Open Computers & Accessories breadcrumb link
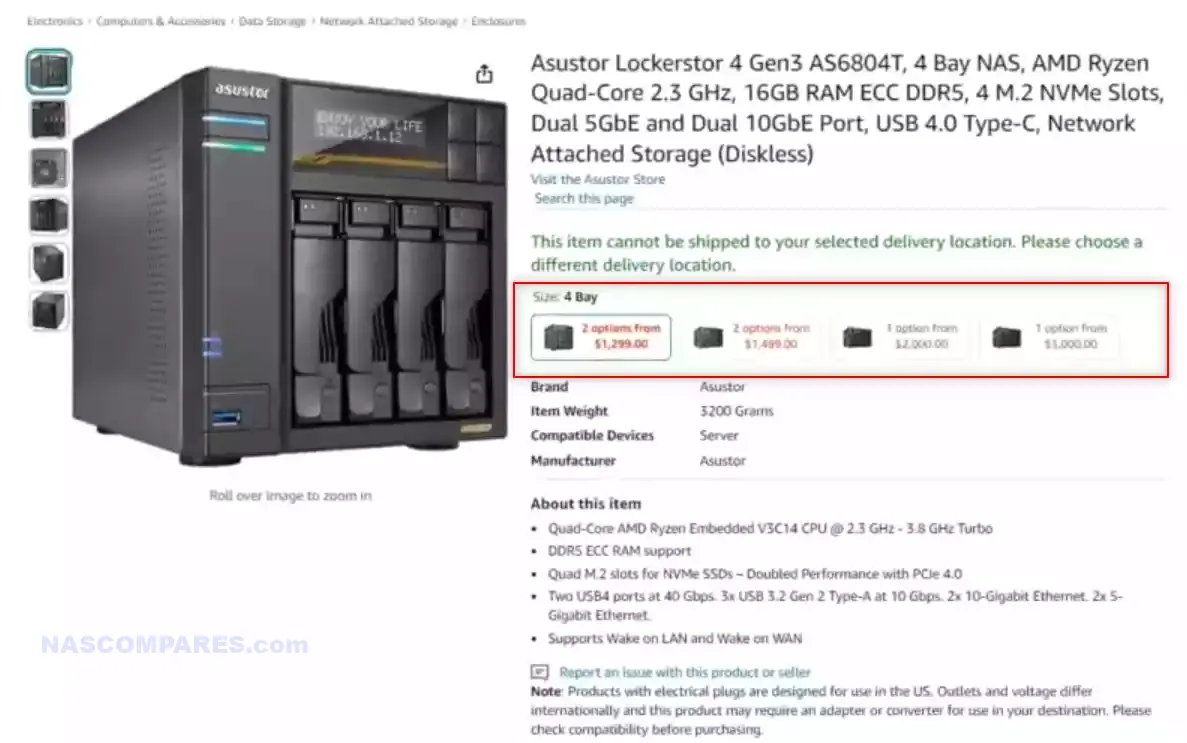The height and width of the screenshot is (743, 1187). 160,21
